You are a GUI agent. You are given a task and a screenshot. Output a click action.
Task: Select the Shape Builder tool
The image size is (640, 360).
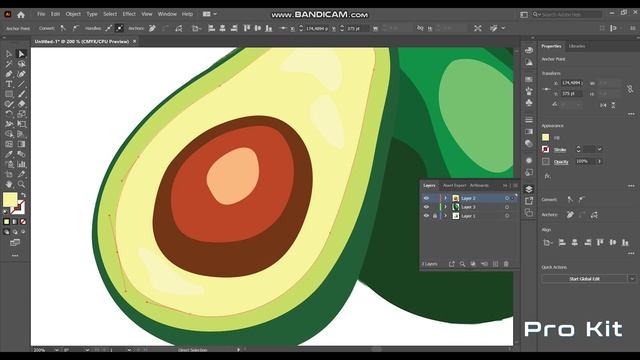tap(9, 134)
